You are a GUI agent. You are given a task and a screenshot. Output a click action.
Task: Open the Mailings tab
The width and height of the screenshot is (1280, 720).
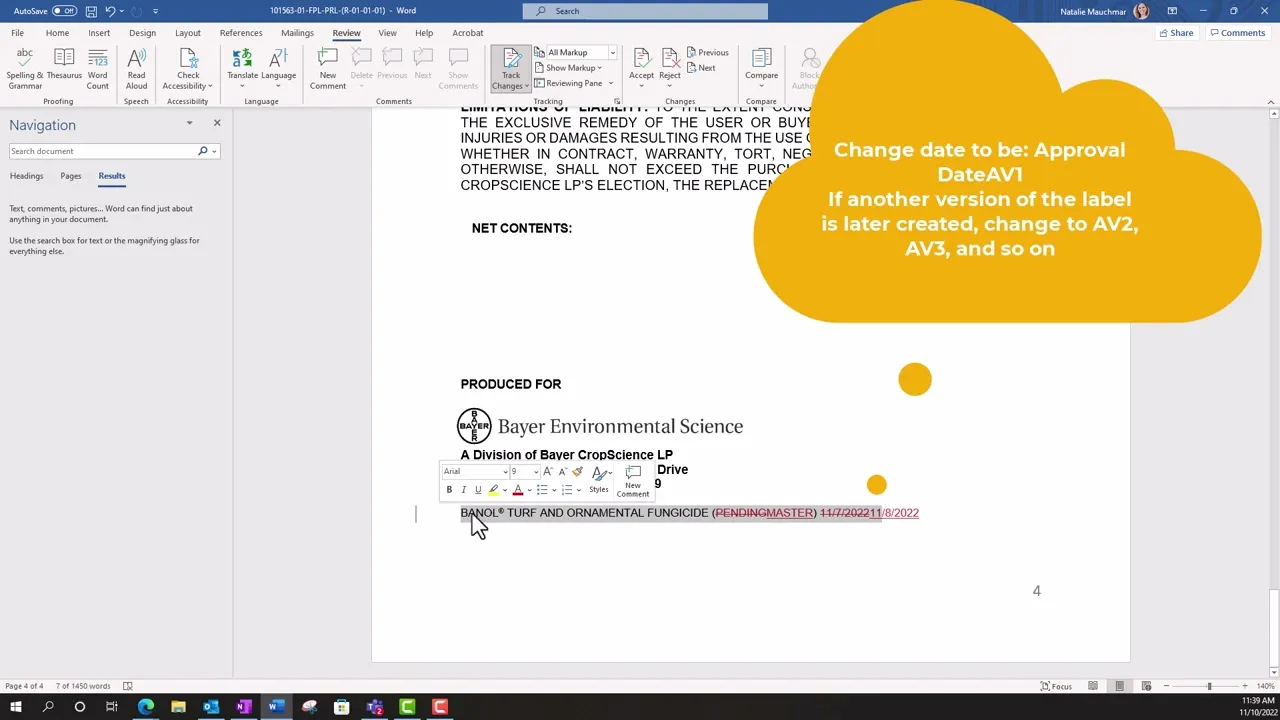pos(297,33)
